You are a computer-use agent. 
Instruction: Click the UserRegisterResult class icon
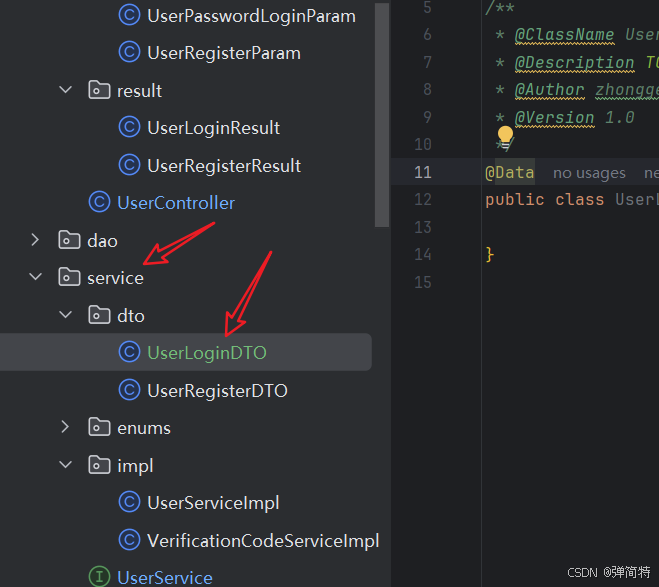tap(129, 165)
